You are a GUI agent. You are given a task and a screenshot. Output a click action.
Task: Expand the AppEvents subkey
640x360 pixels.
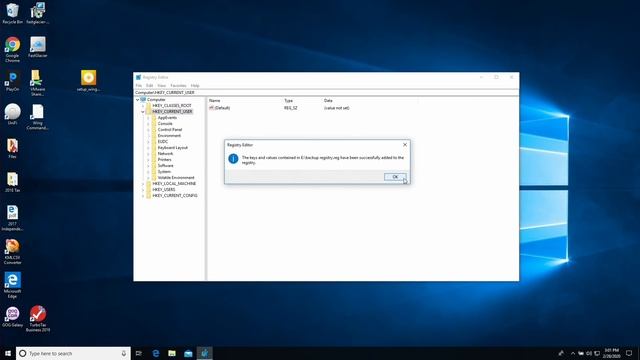click(148, 118)
